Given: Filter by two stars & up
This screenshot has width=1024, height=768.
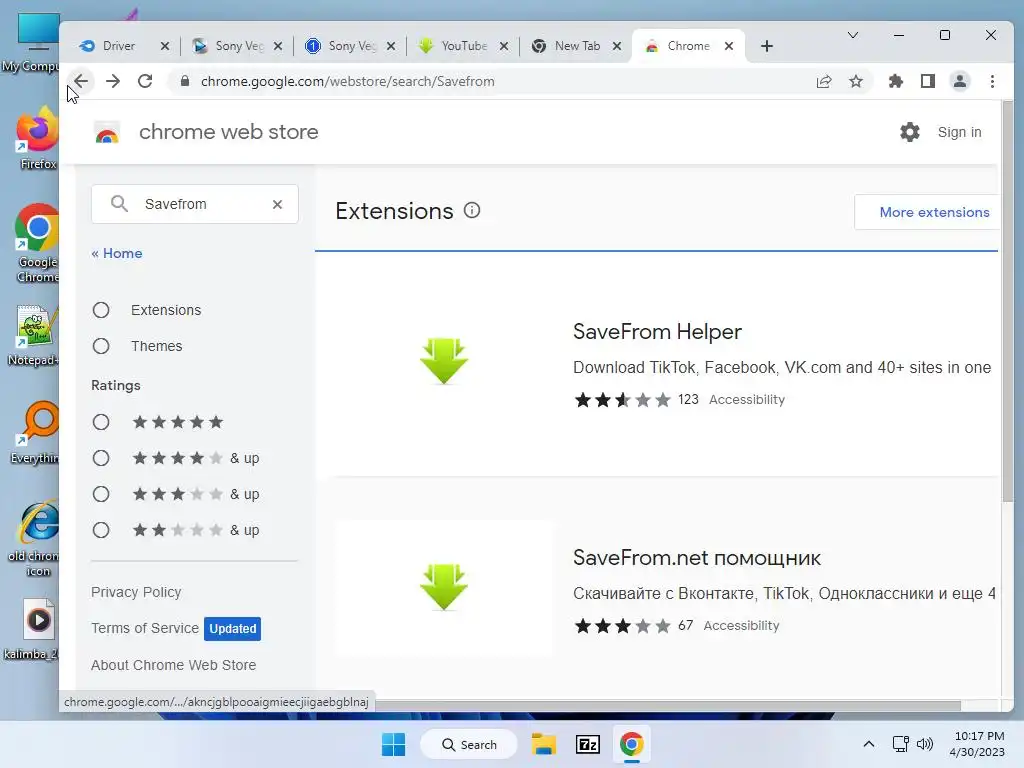Looking at the screenshot, I should 101,530.
